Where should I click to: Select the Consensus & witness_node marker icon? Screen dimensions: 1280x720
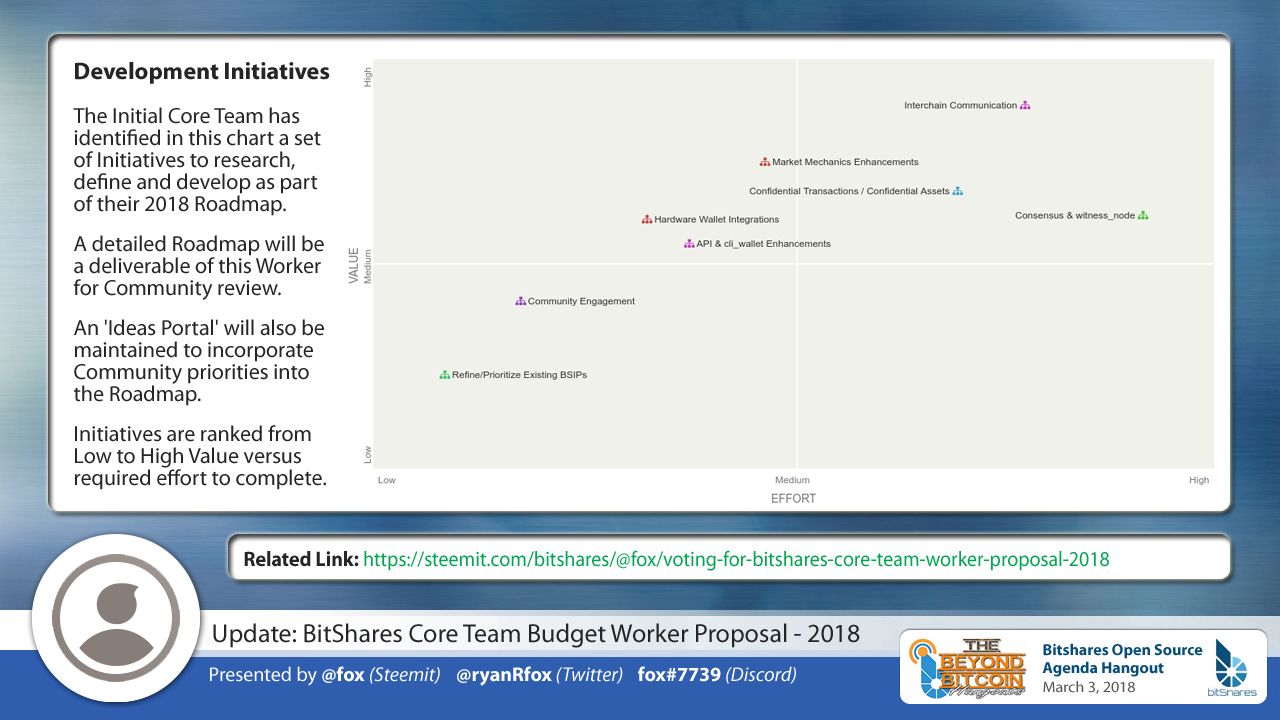tap(1143, 215)
